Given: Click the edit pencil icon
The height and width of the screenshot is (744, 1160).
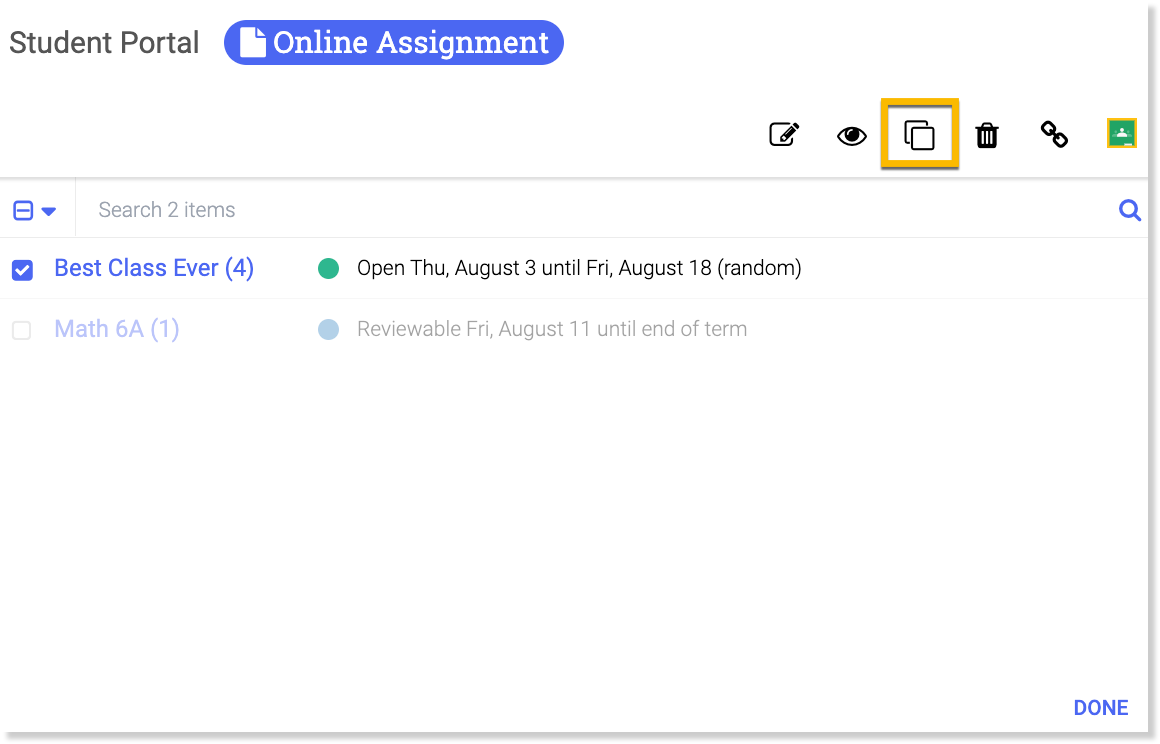Looking at the screenshot, I should pos(784,135).
